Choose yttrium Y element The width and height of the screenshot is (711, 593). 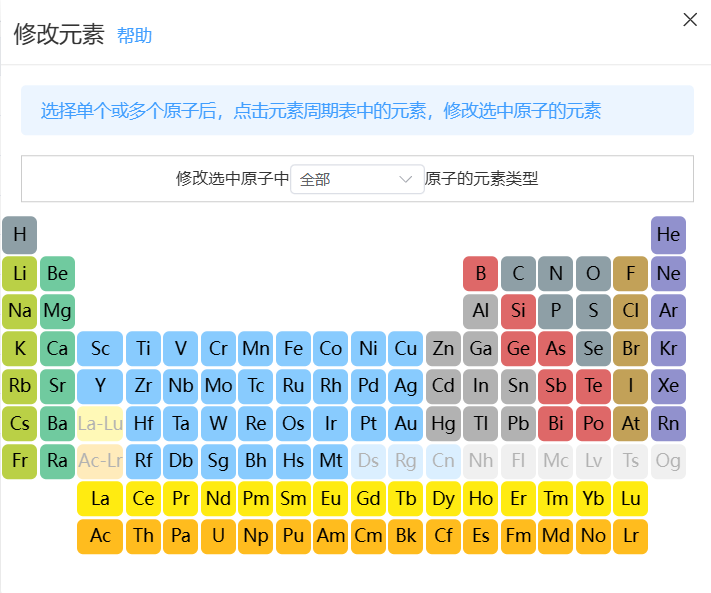point(100,386)
